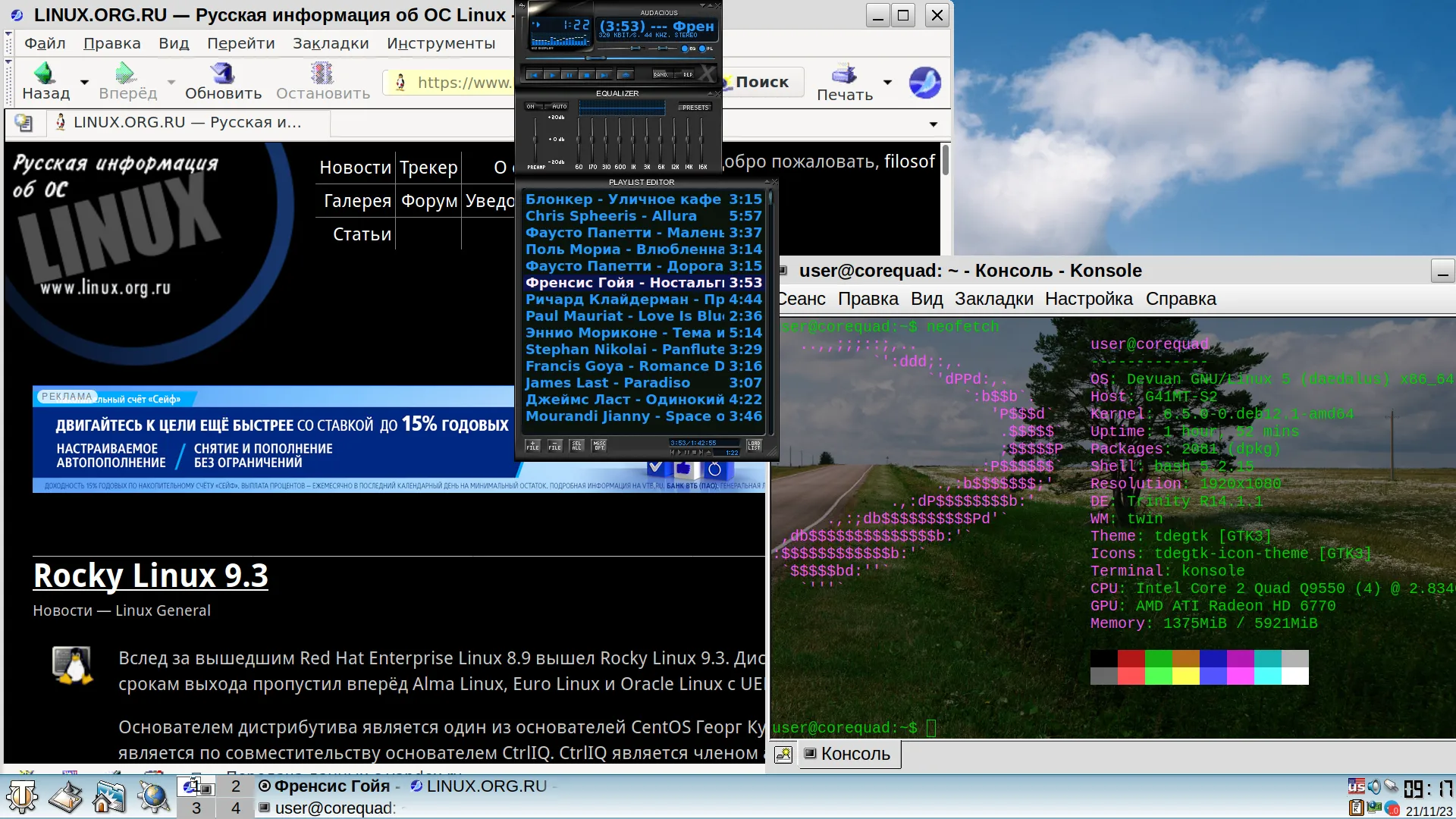Click the show desktop pencil icon in panel

[66, 796]
